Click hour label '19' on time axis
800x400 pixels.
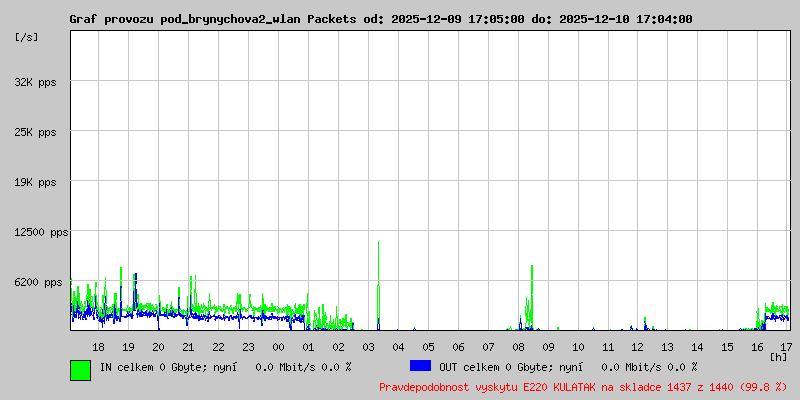coord(128,347)
